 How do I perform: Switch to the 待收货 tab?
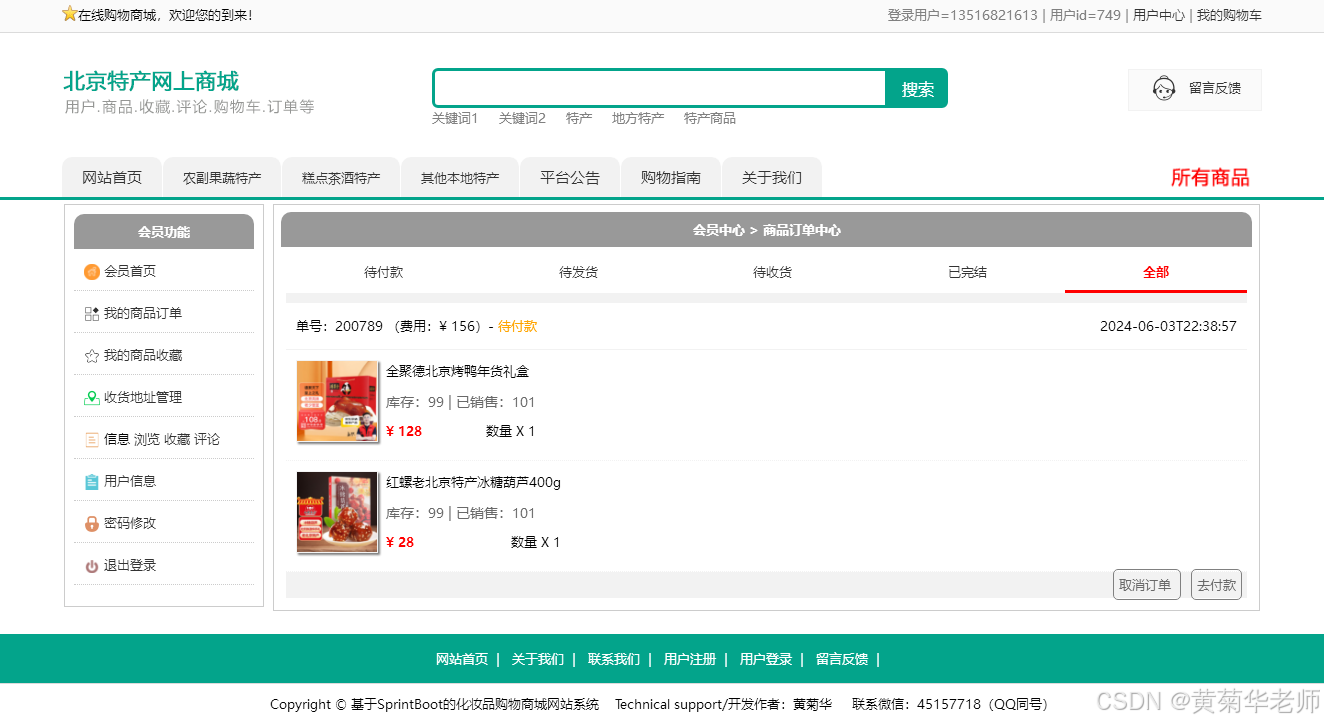(772, 272)
